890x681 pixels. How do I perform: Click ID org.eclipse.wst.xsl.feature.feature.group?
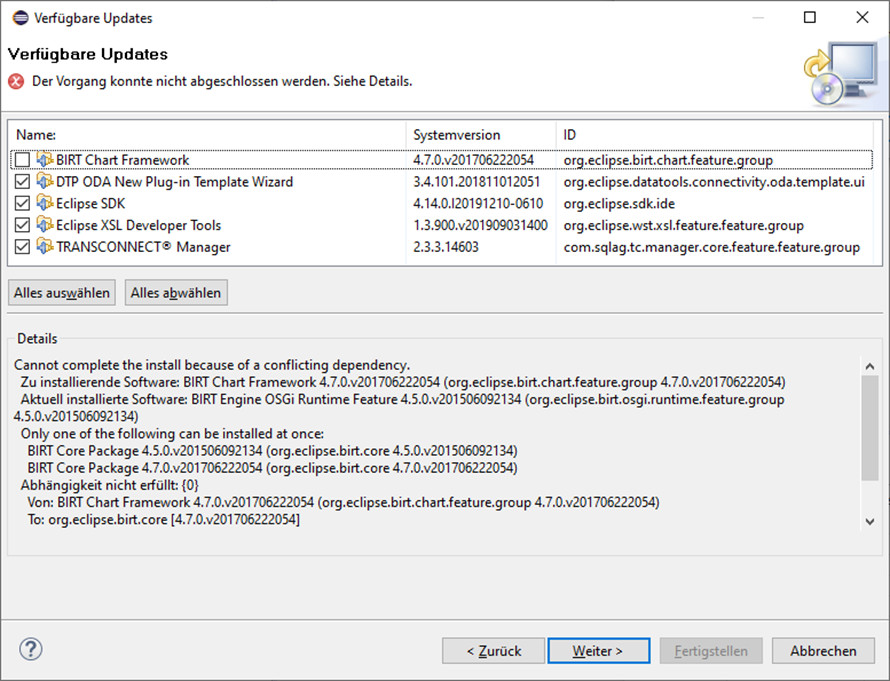click(x=683, y=225)
